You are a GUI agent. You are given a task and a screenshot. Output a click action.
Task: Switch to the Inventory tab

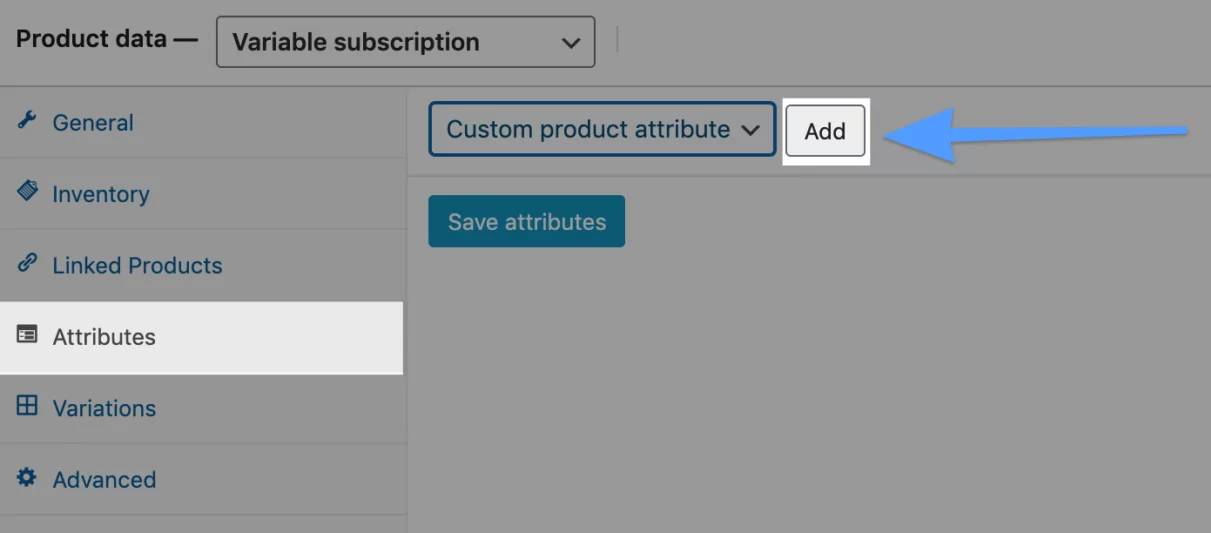101,194
